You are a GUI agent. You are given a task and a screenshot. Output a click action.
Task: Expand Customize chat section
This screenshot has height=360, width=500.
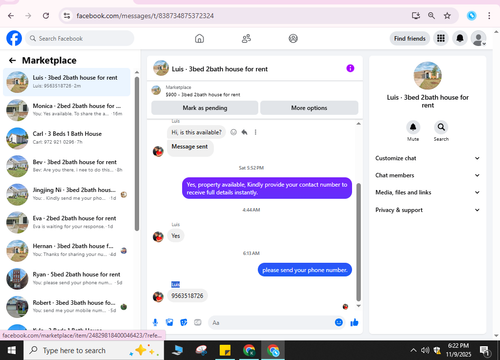click(x=427, y=158)
